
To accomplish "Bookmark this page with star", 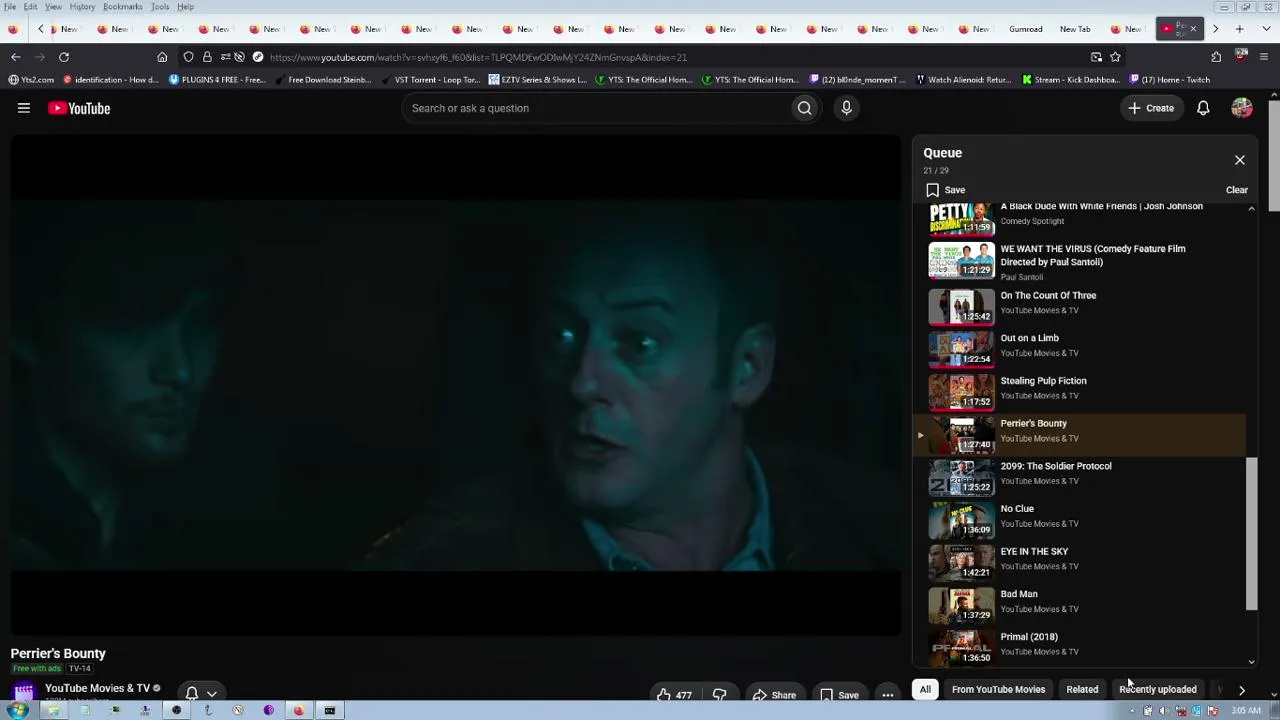I will (x=1115, y=57).
